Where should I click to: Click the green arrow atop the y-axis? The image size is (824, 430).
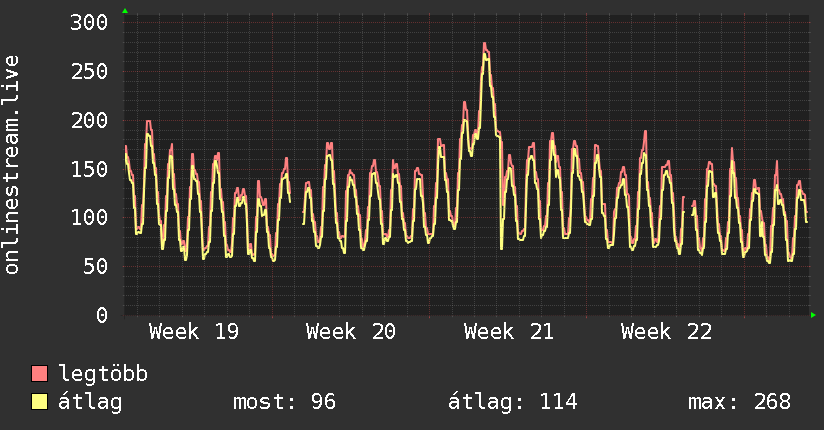pos(125,11)
